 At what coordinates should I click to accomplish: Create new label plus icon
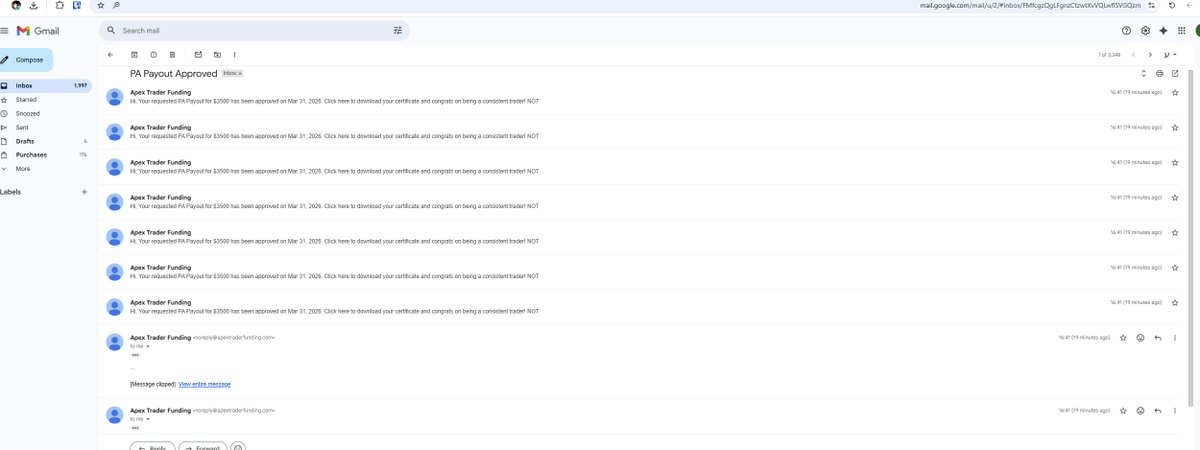coord(84,192)
